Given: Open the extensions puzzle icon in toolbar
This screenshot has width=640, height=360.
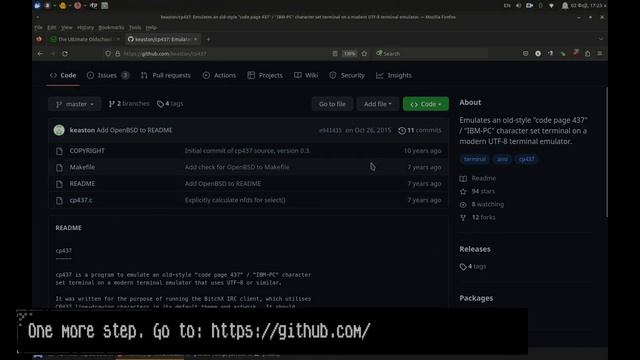Looking at the screenshot, I should (x=587, y=53).
